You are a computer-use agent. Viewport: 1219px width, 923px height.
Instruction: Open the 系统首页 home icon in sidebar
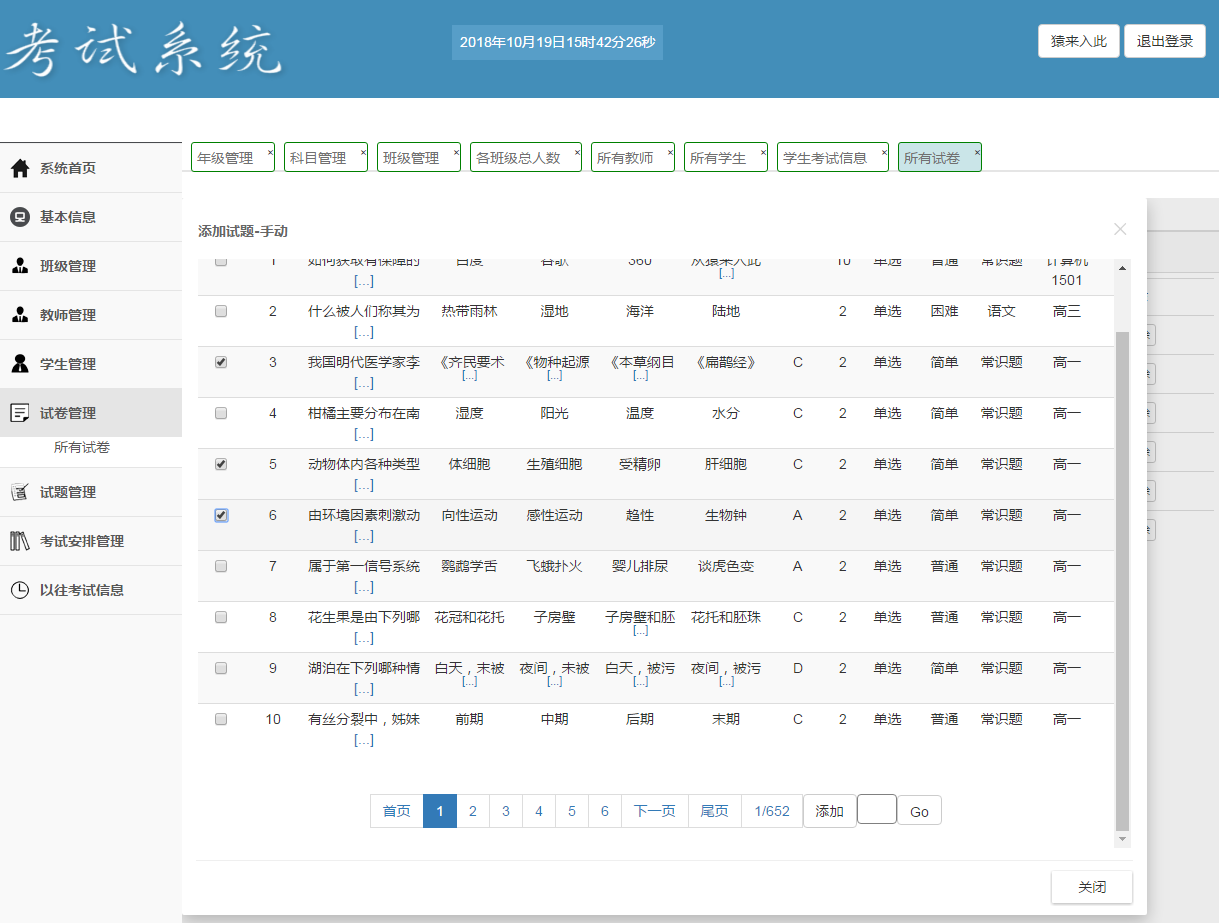(x=57, y=168)
